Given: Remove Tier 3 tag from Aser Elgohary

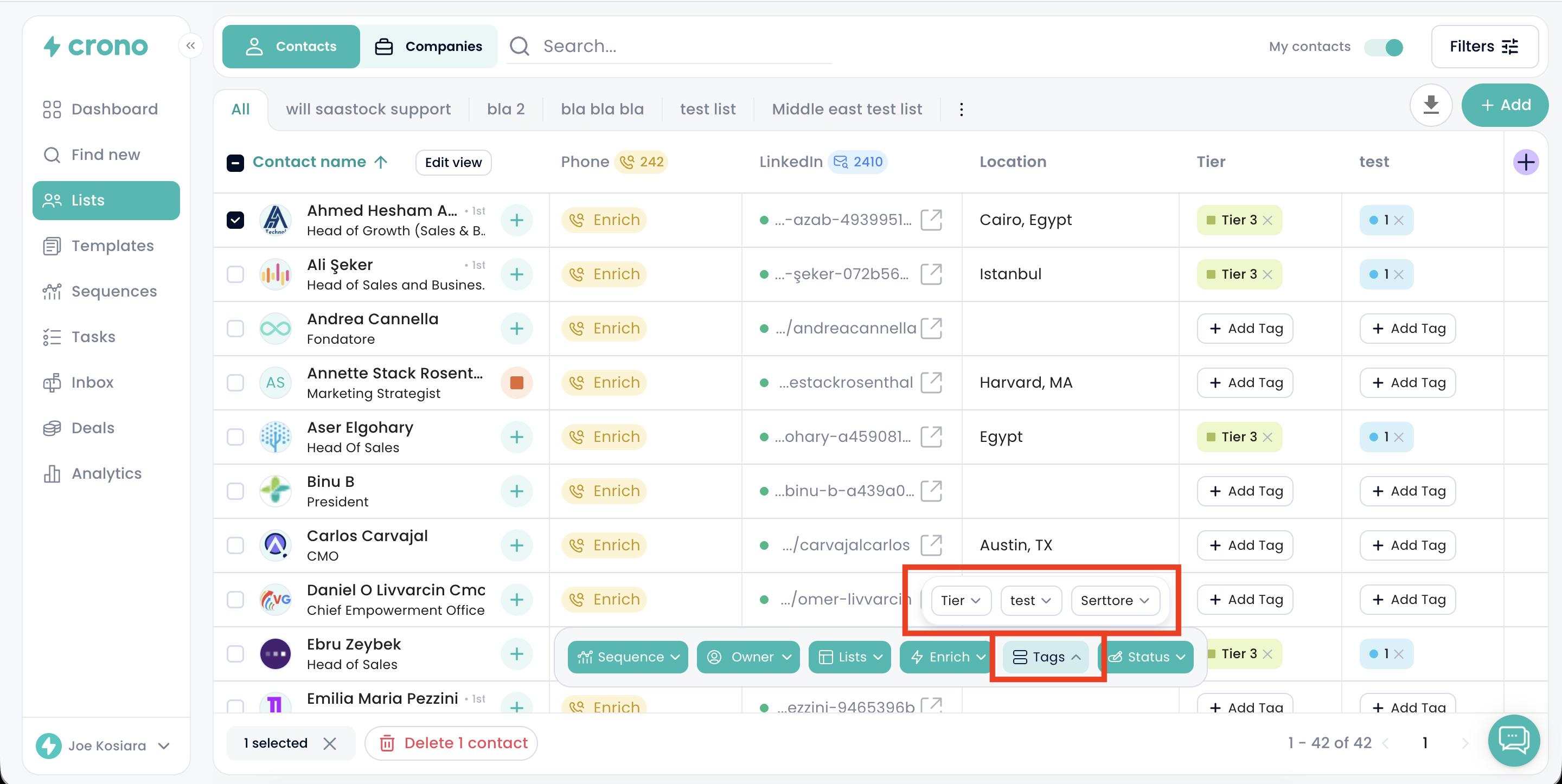Looking at the screenshot, I should pos(1268,437).
